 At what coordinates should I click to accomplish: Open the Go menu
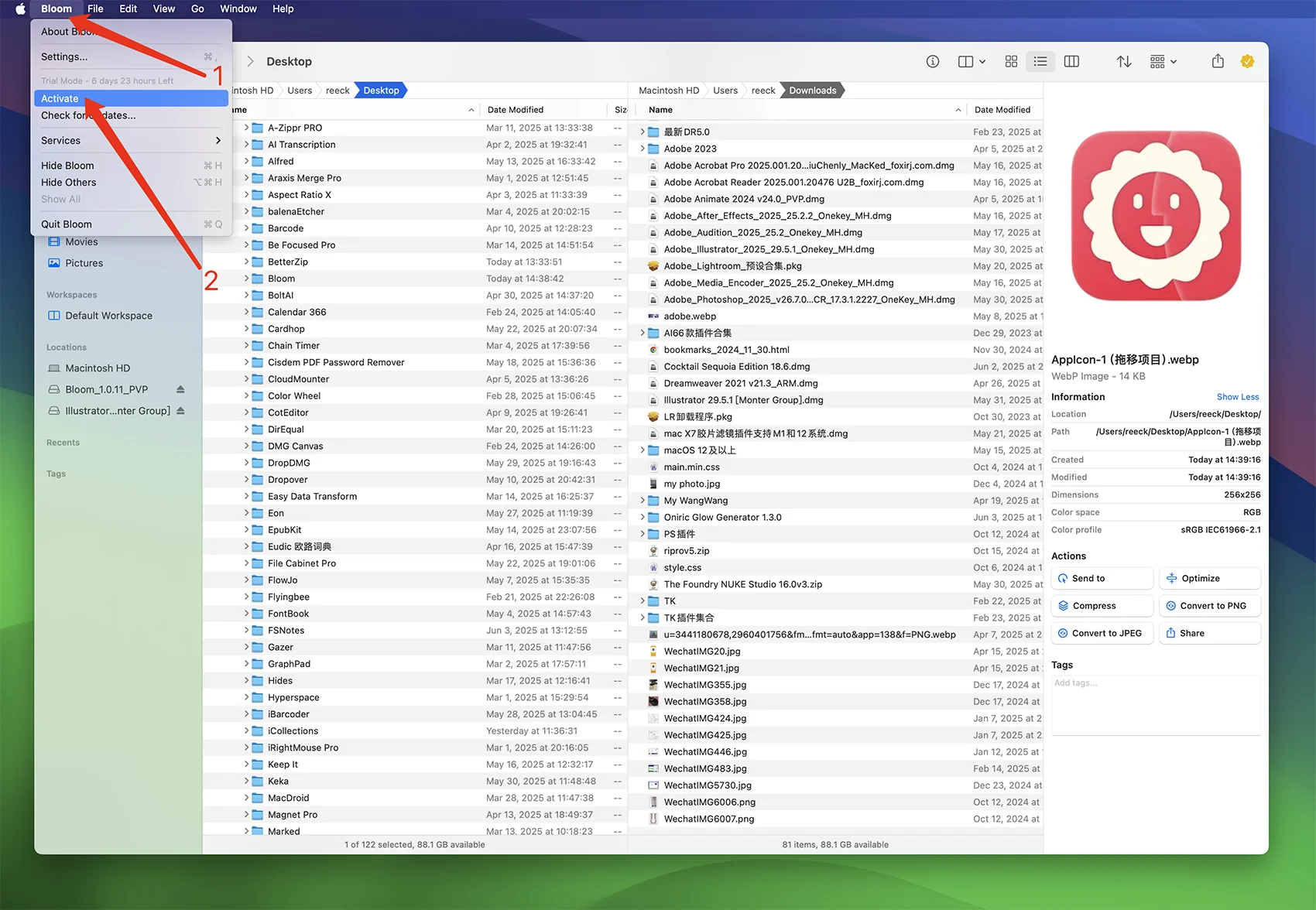pyautogui.click(x=197, y=9)
